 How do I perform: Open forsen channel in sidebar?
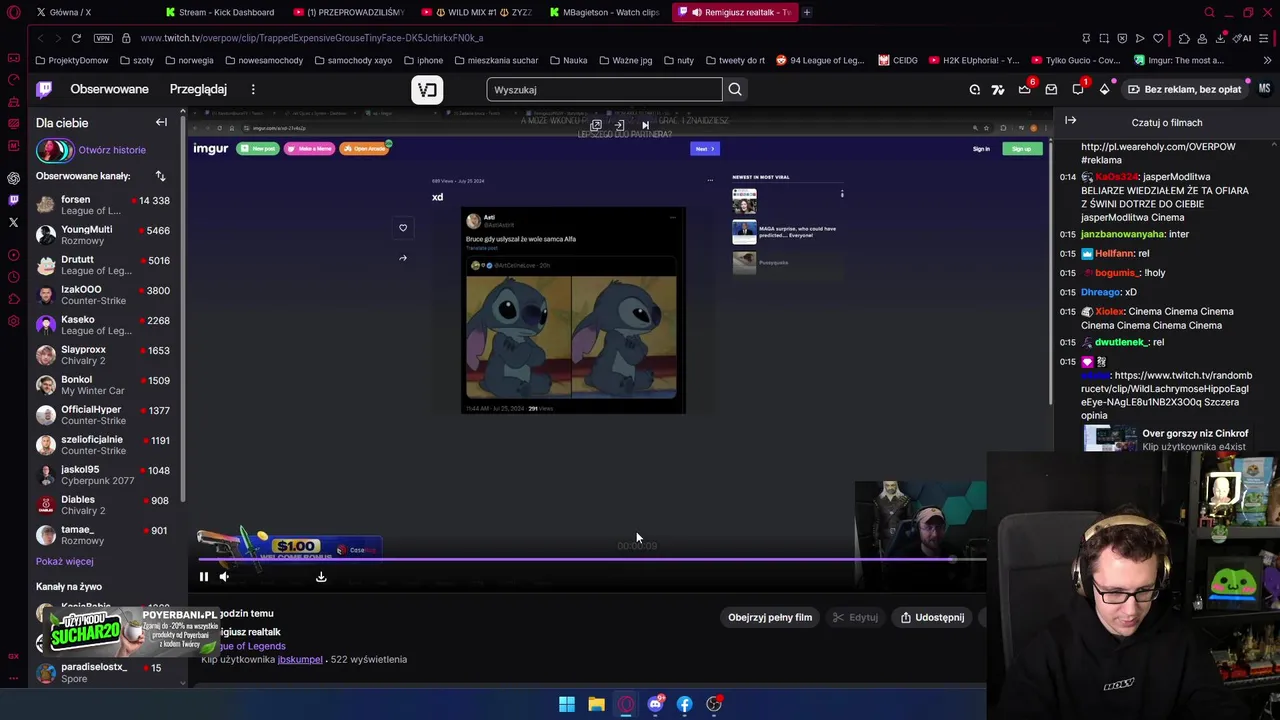click(x=104, y=205)
